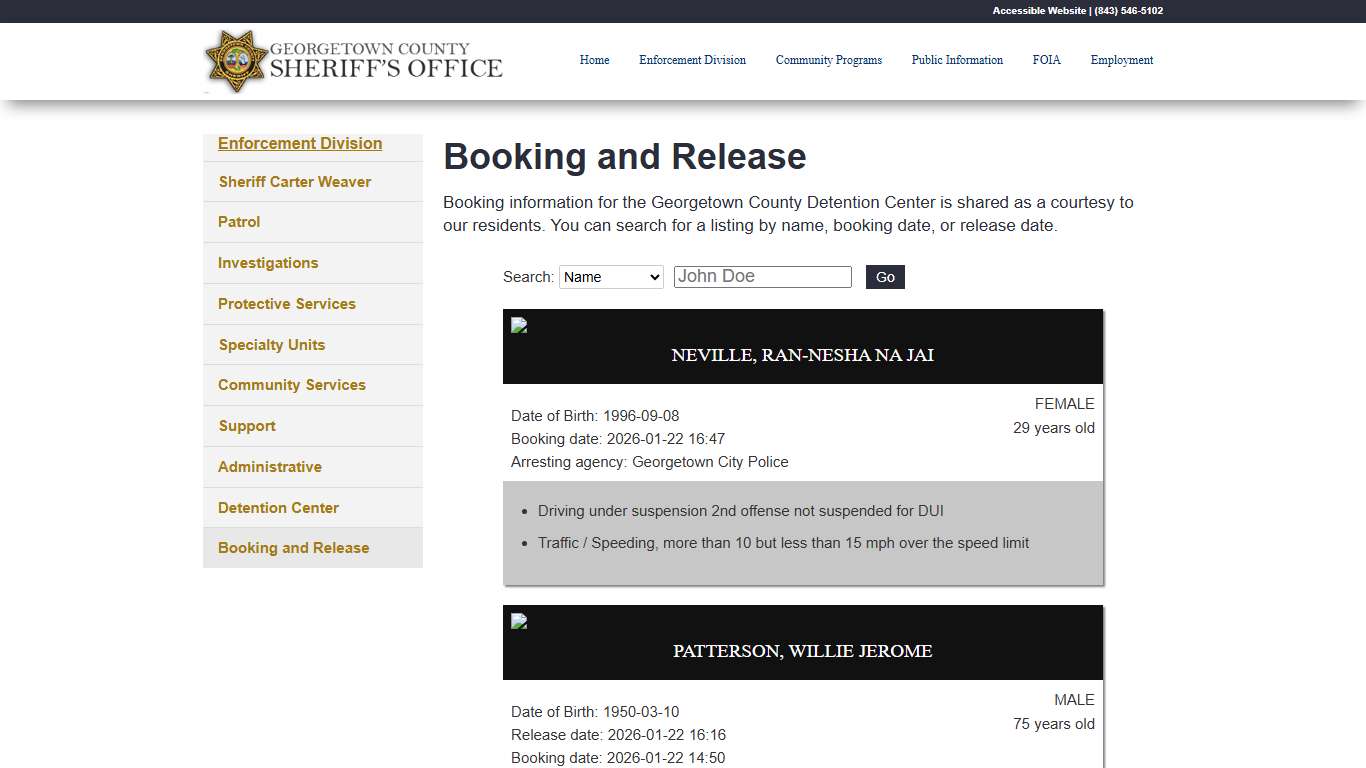
Task: Open the Community Programs menu
Action: (x=829, y=60)
